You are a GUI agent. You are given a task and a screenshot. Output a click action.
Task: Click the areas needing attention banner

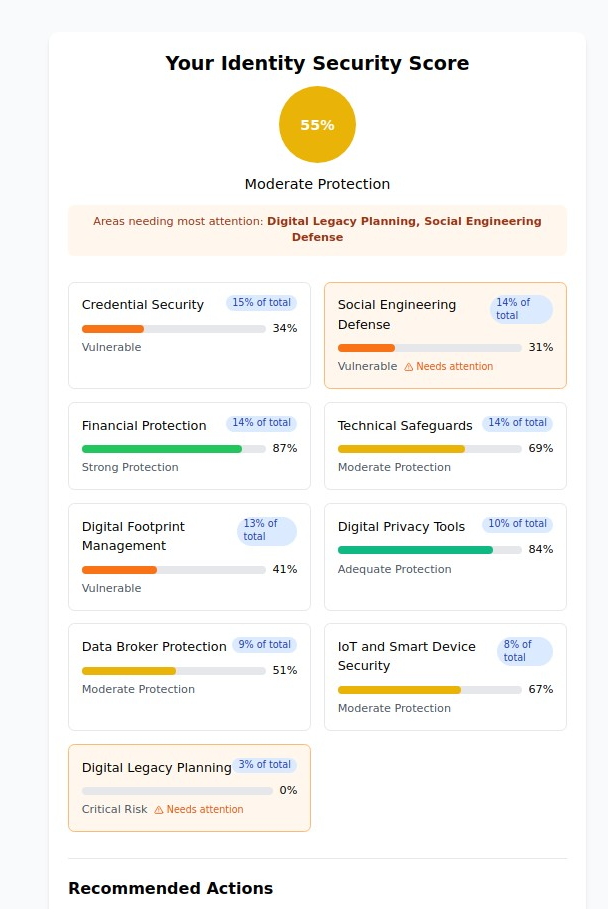click(x=317, y=230)
